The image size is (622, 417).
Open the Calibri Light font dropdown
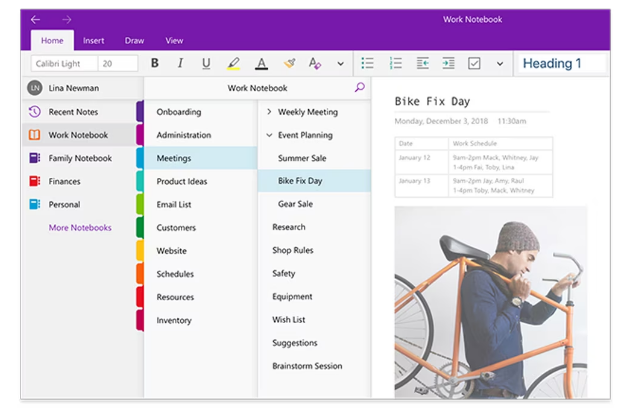click(64, 63)
